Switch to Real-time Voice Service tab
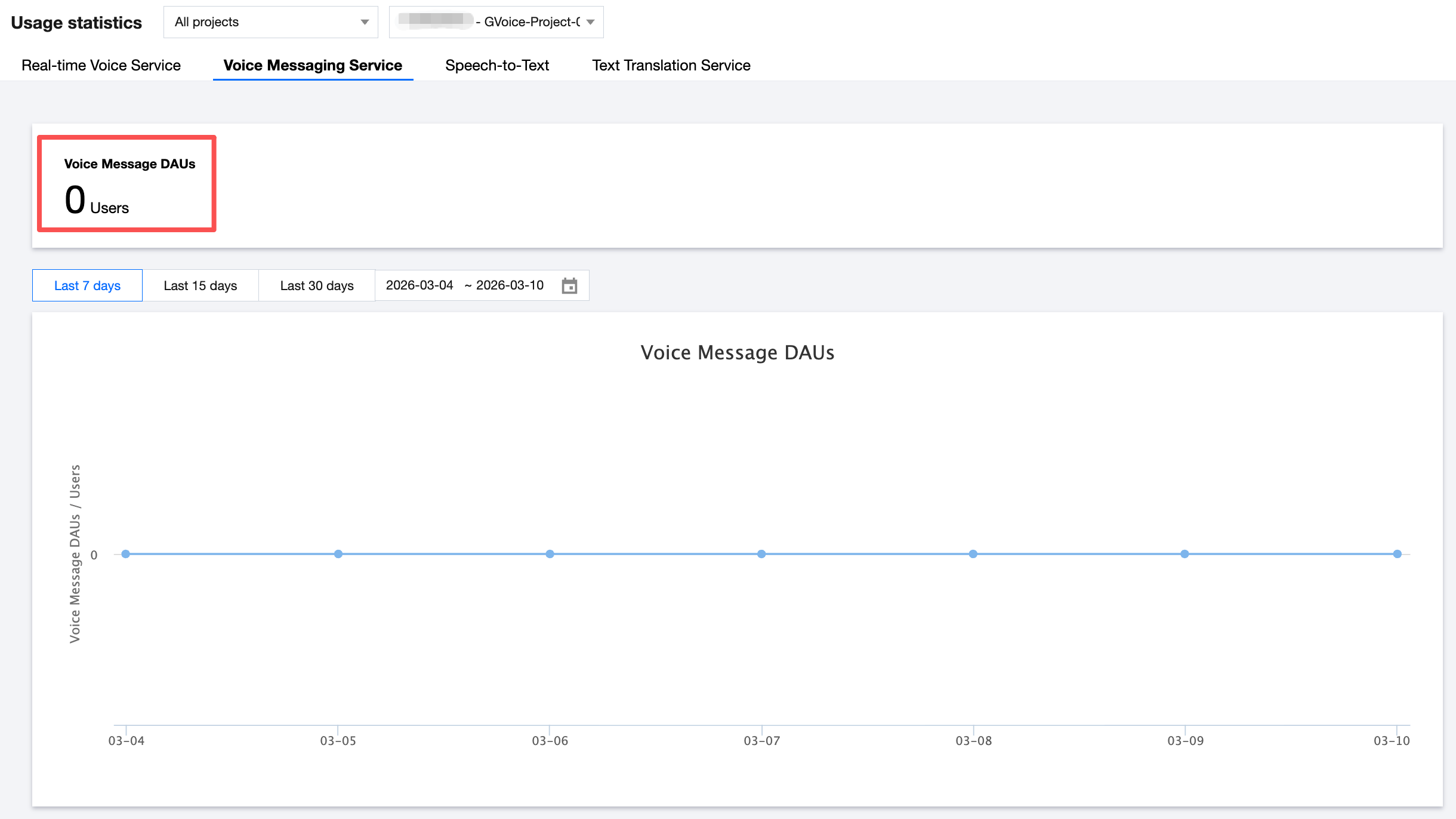The width and height of the screenshot is (1456, 819). click(x=101, y=65)
